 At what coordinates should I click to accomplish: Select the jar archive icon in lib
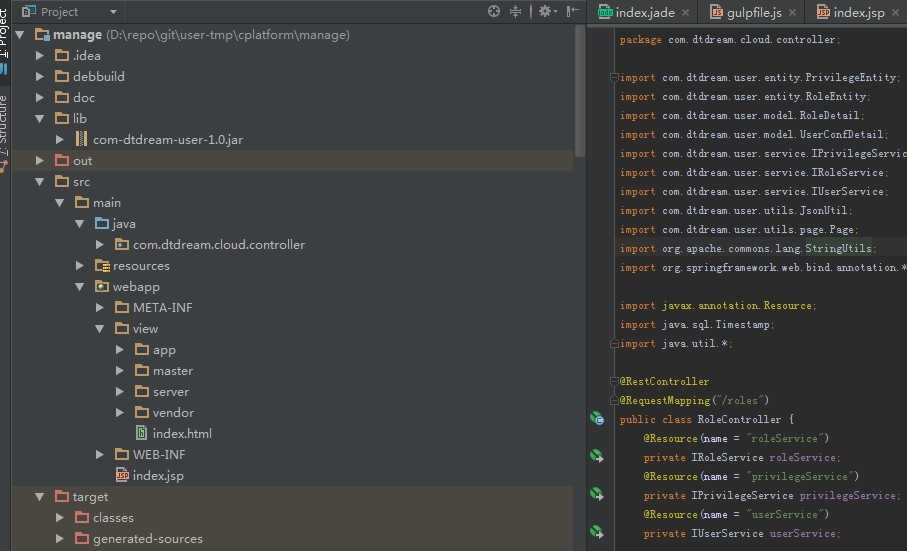coord(82,139)
